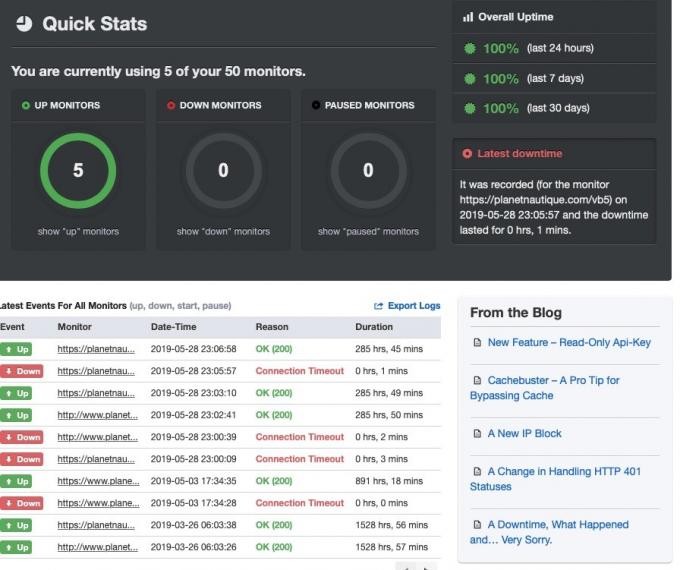
Task: Click the green Up Monitors donut chart showing 5
Action: [77, 171]
